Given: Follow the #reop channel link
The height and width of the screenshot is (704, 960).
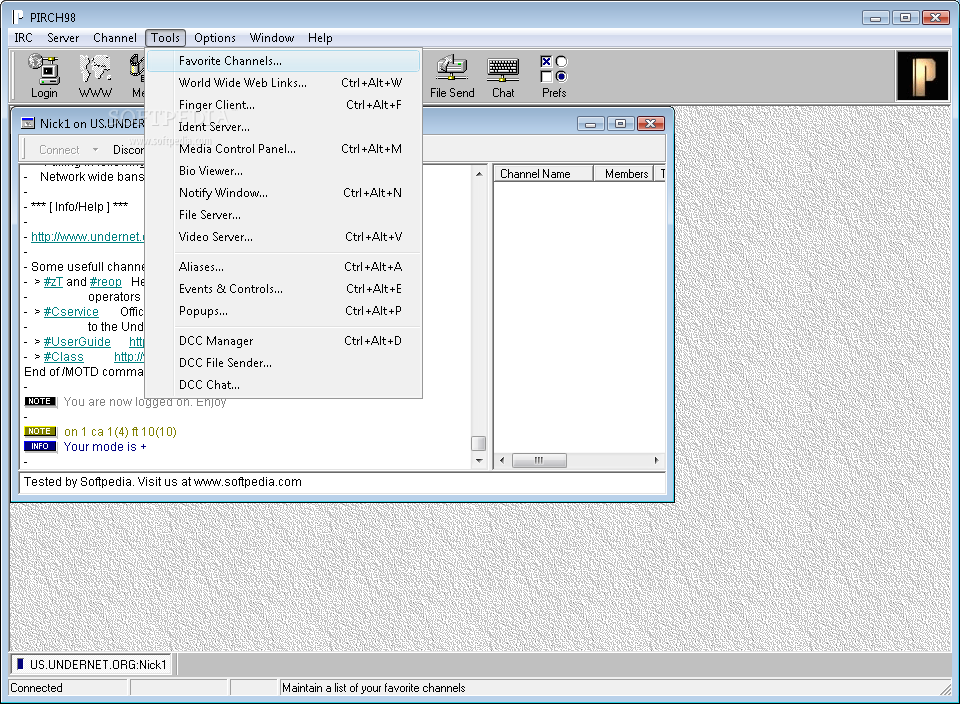Looking at the screenshot, I should tap(105, 282).
